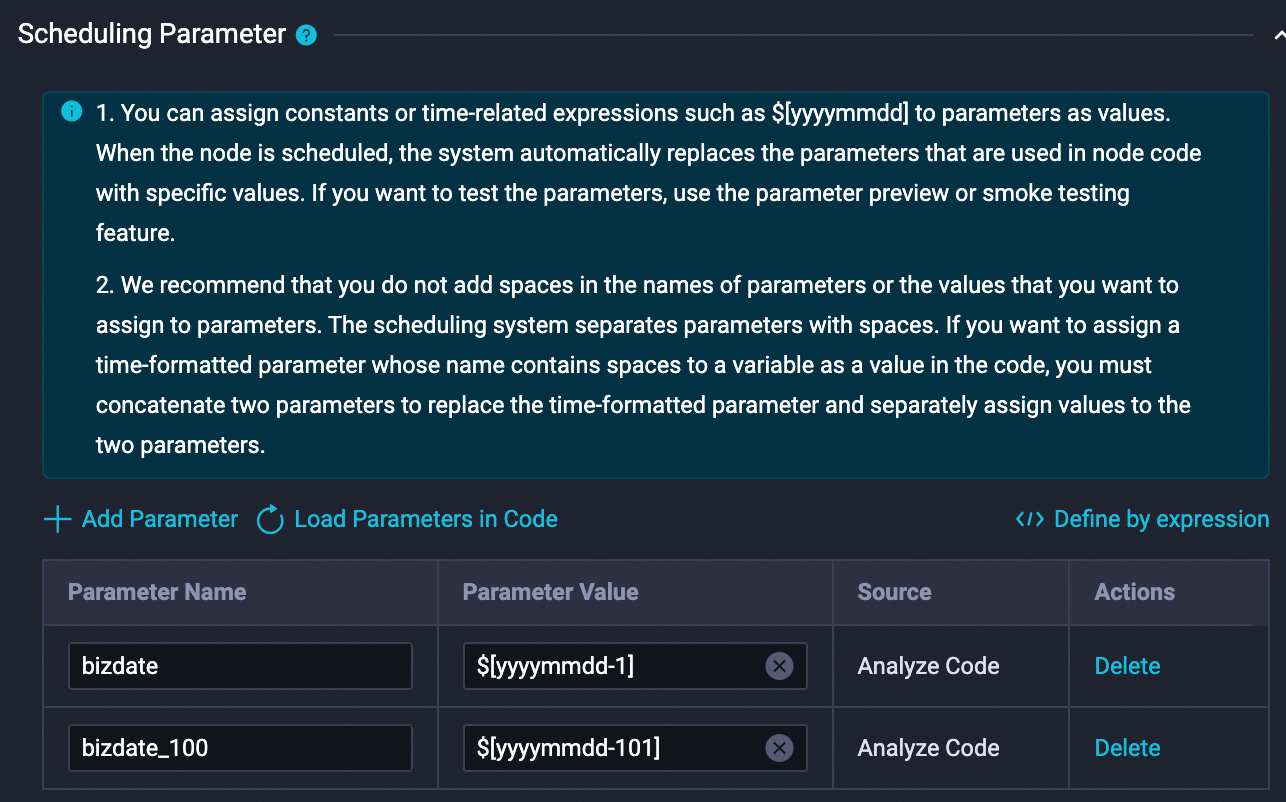Click the Source column header

coord(894,592)
